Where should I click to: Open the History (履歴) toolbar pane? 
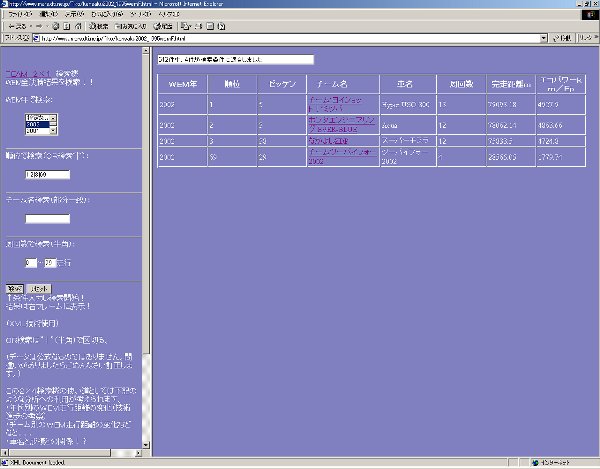click(x=163, y=26)
